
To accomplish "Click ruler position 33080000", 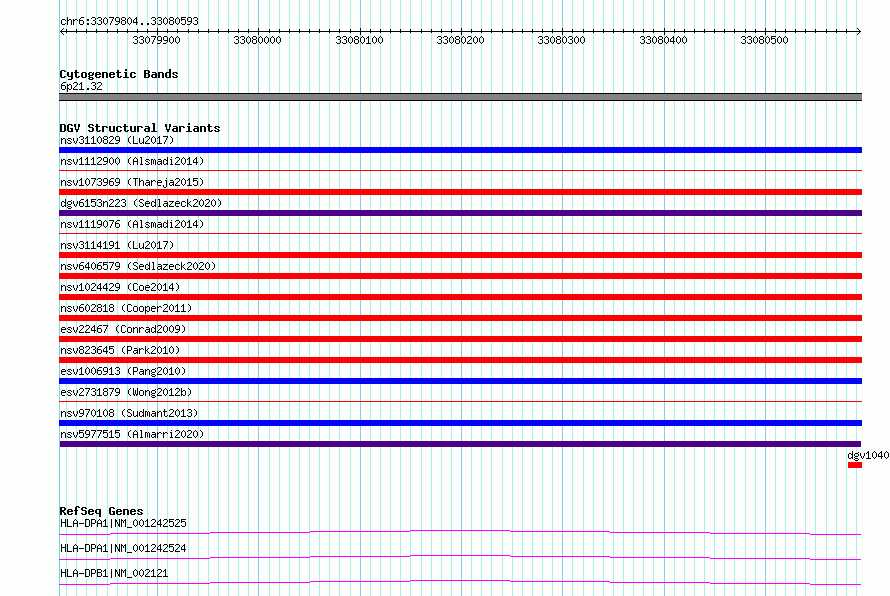I will 257,40.
